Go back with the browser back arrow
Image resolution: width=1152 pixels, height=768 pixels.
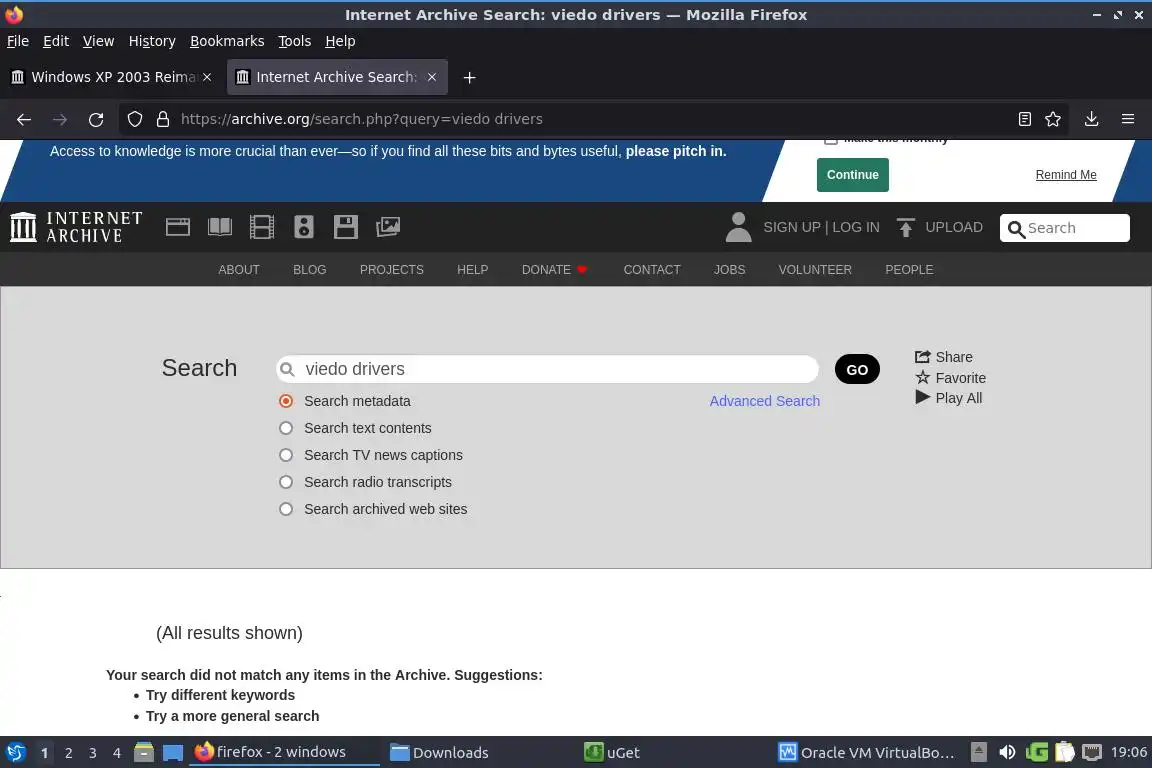click(24, 119)
